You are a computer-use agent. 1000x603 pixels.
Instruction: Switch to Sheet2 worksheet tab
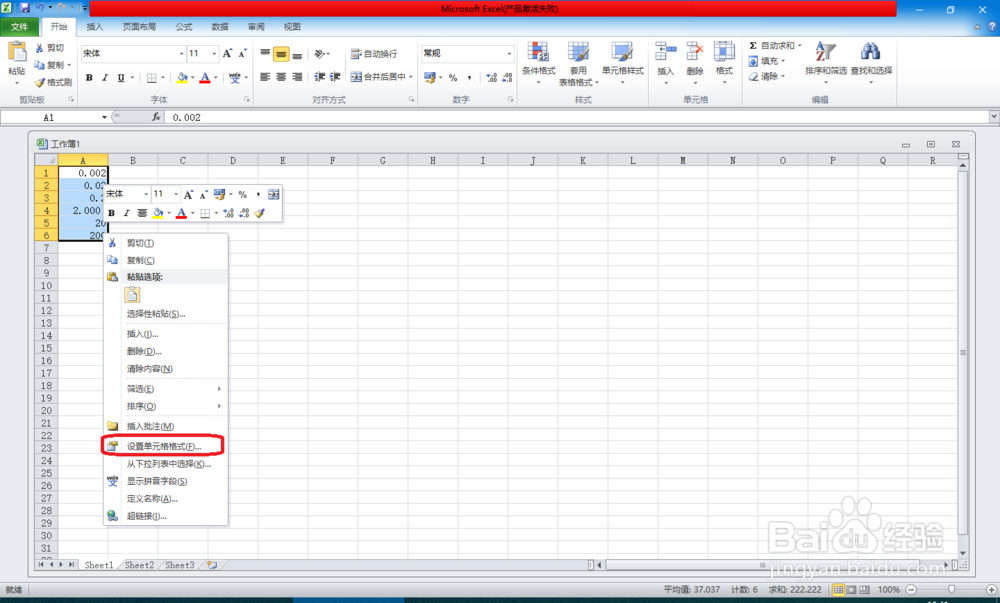[139, 565]
